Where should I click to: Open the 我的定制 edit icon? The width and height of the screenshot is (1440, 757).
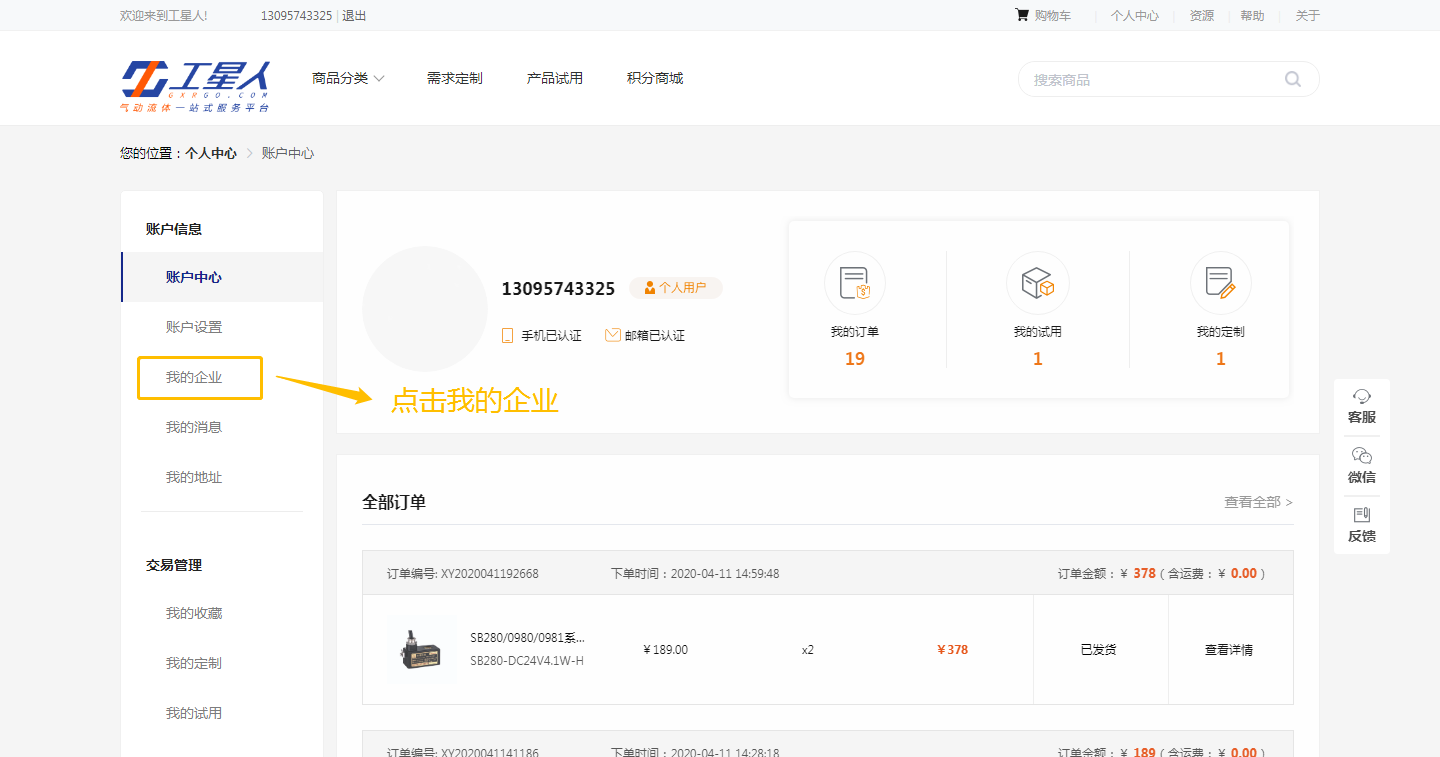1220,283
